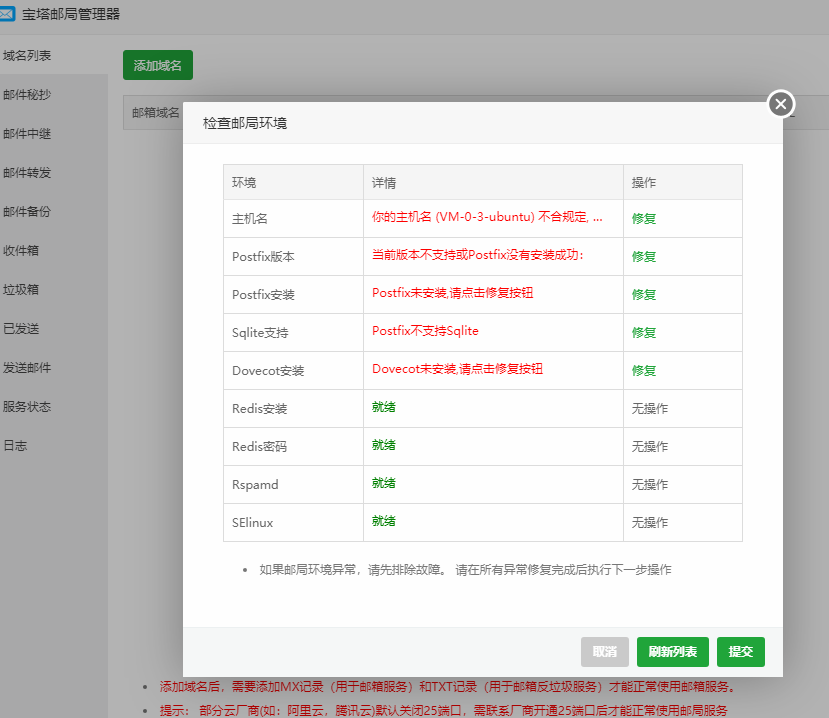
Task: Click 修复 for Sqlite支持 row
Action: (x=643, y=332)
